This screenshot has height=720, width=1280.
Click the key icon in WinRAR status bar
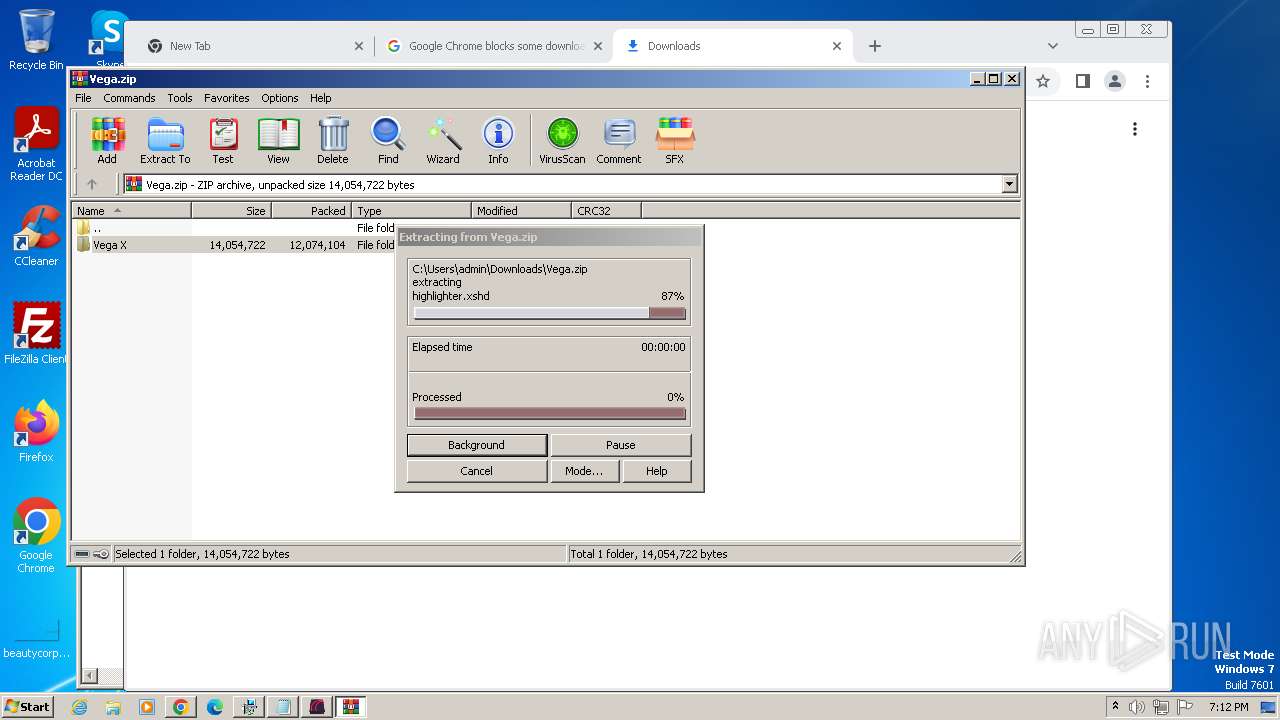[x=101, y=554]
